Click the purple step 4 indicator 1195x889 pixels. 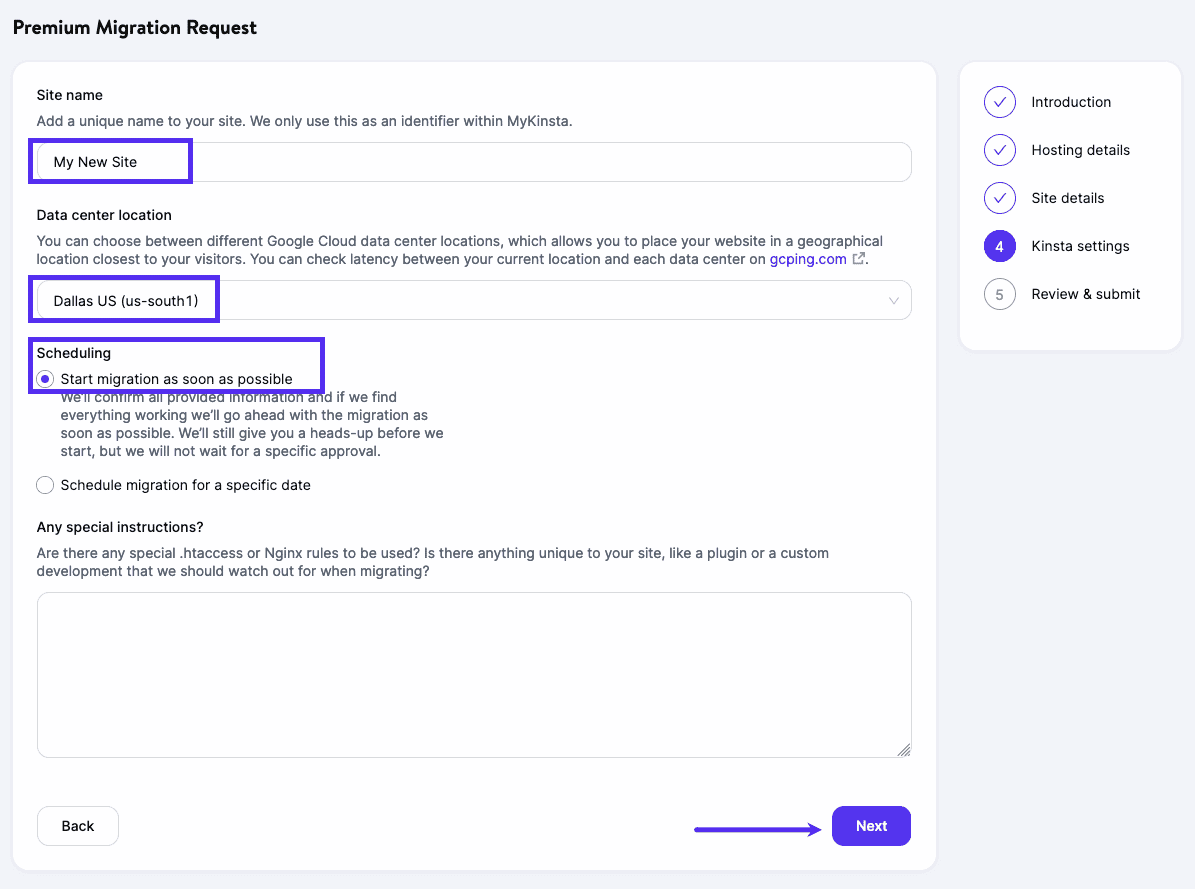point(999,246)
